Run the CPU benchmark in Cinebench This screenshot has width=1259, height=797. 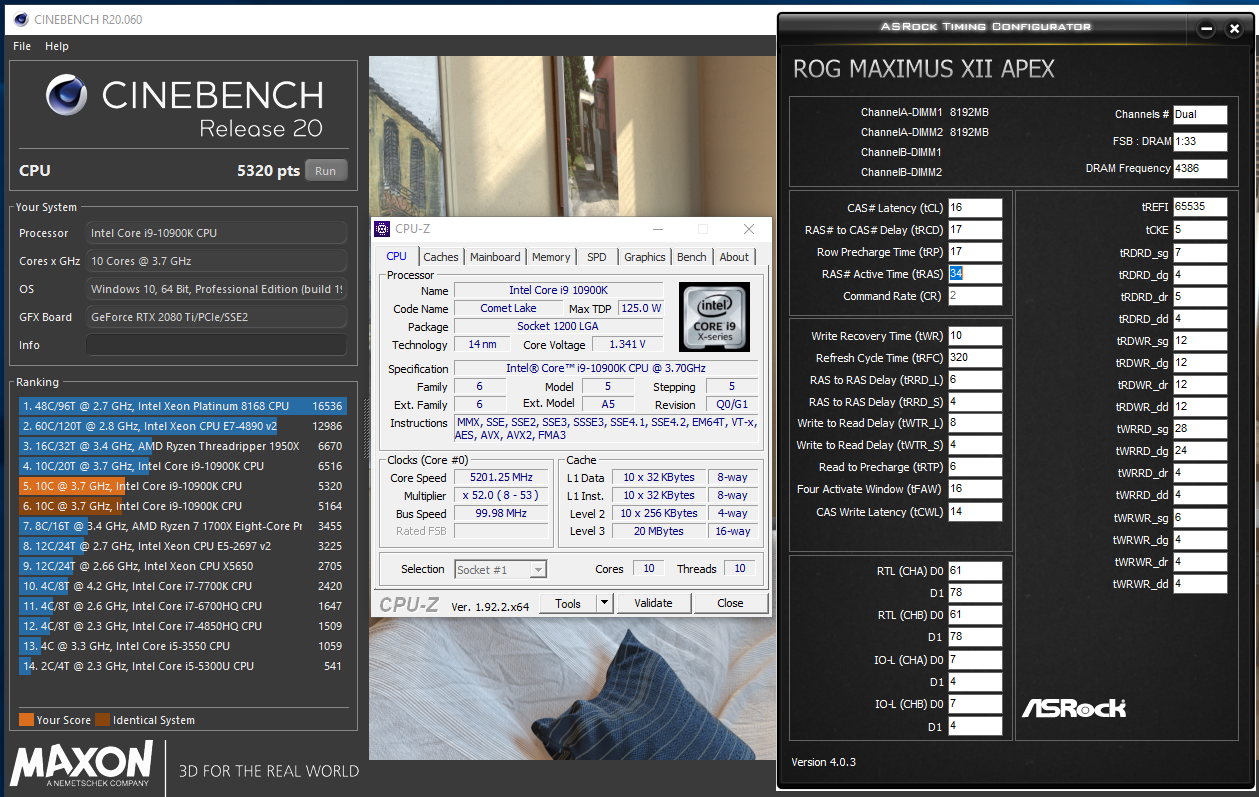pos(326,171)
